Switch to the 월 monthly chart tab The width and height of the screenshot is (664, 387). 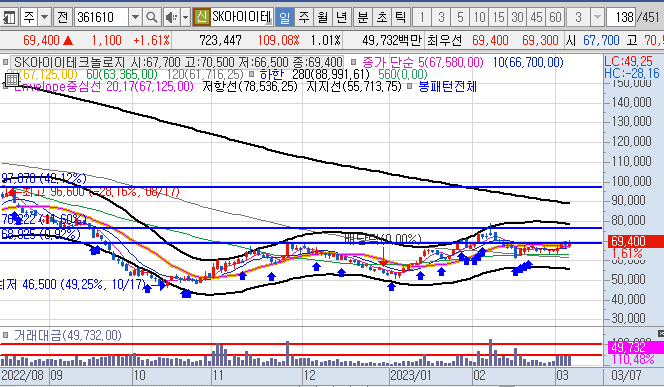(322, 17)
